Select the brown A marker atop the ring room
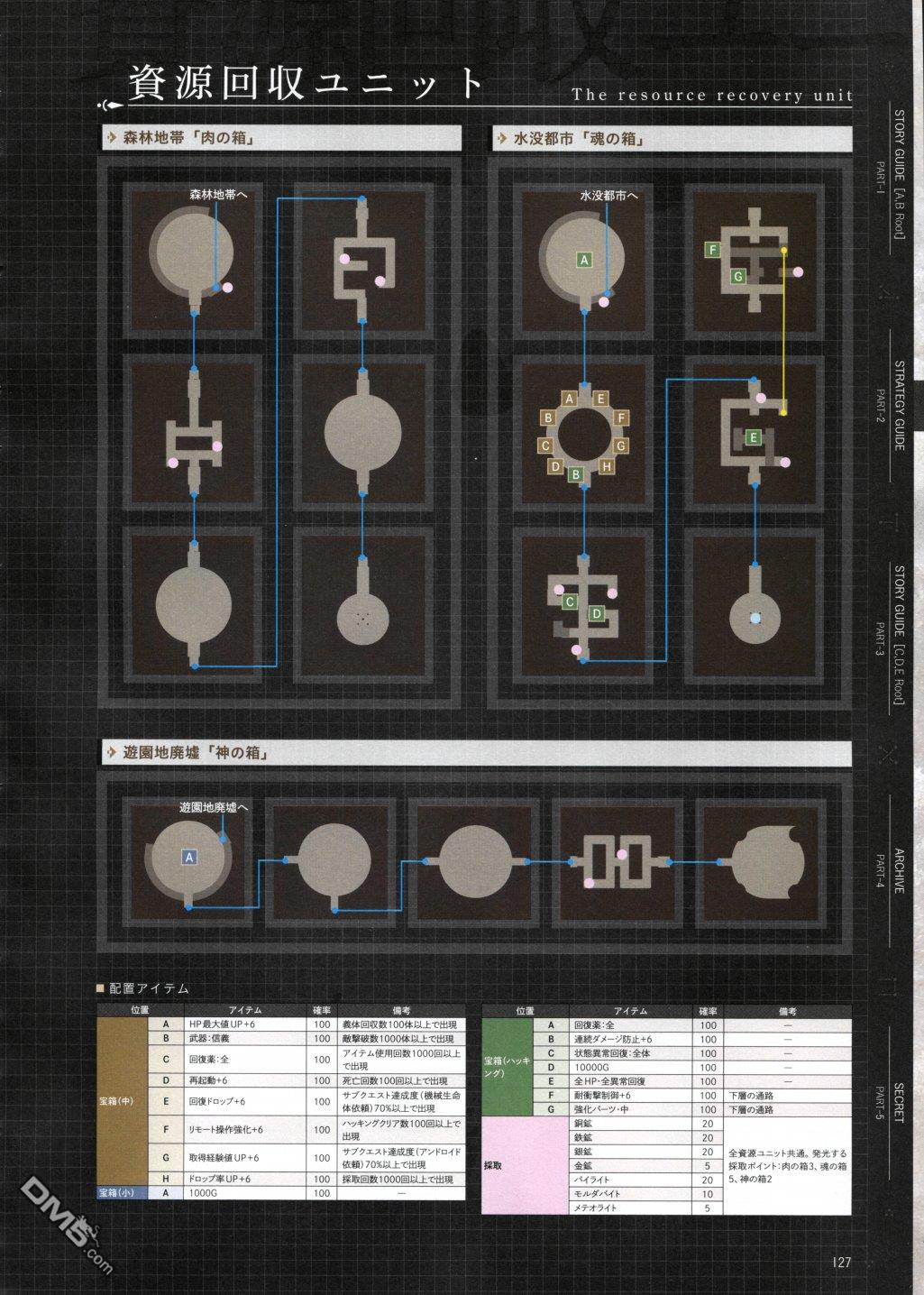The image size is (924, 1295). point(569,398)
